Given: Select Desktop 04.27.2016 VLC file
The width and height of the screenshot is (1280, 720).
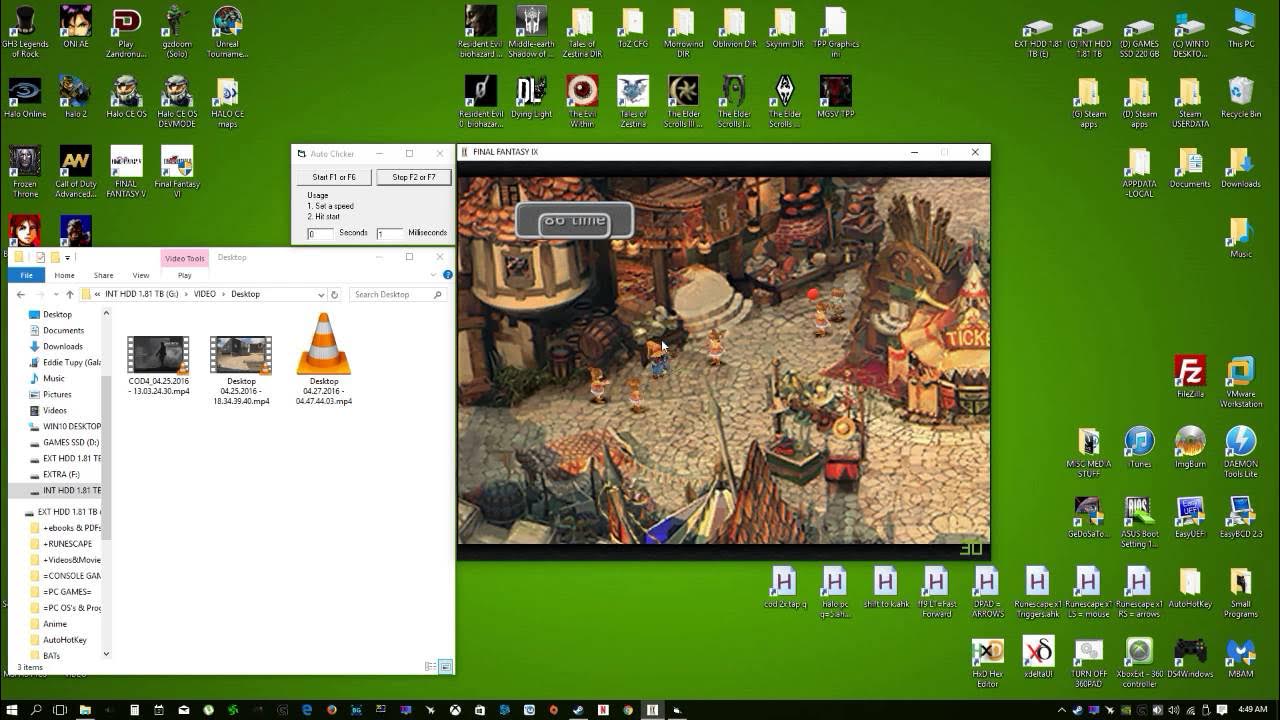Looking at the screenshot, I should 323,360.
